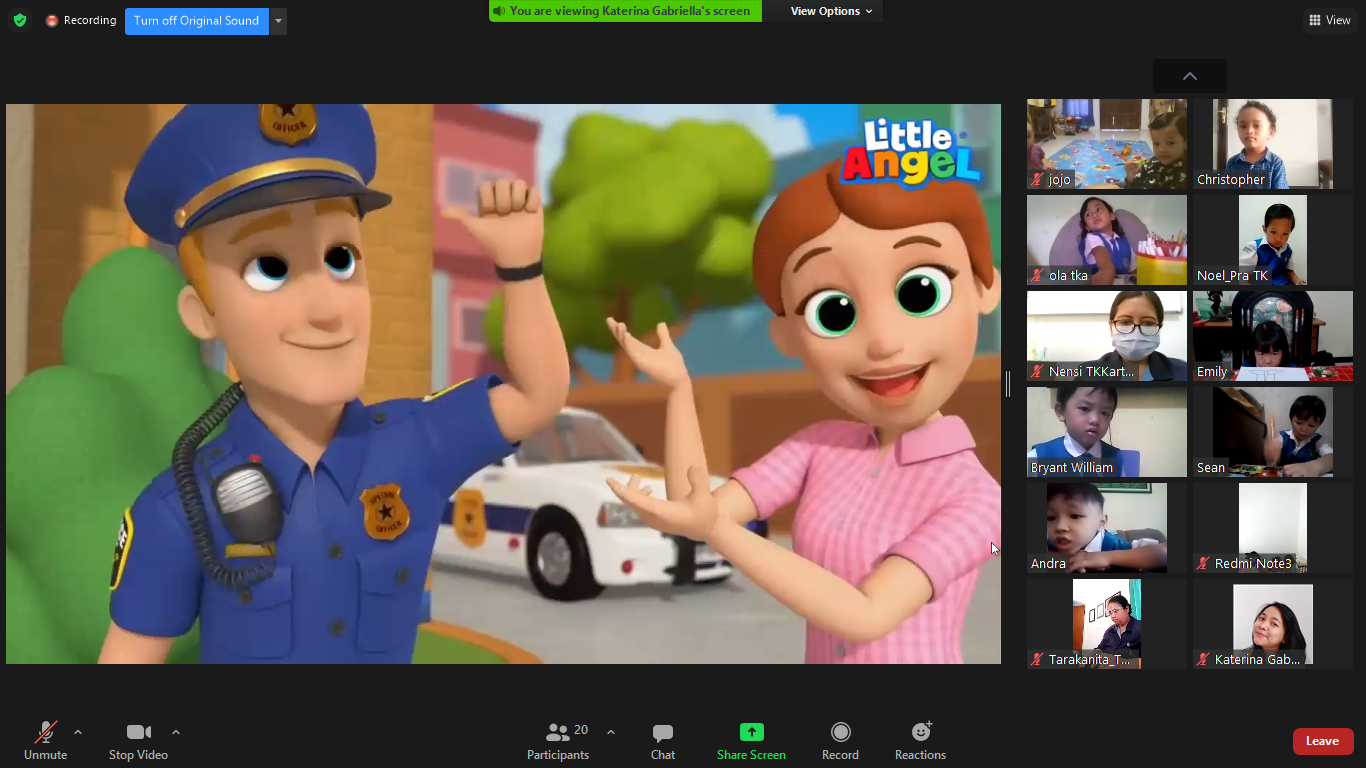1366x768 pixels.
Task: Open the View Options dropdown
Action: (831, 11)
